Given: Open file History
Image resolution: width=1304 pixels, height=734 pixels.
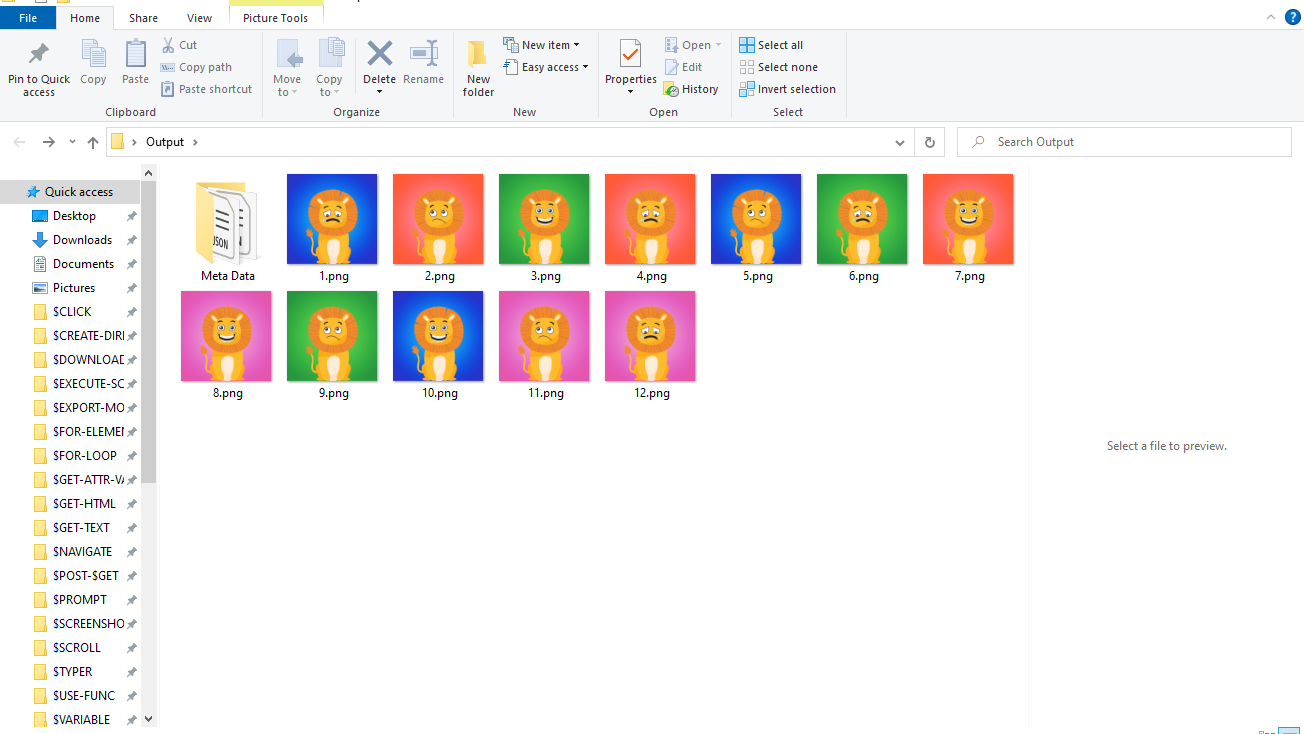Looking at the screenshot, I should click(x=691, y=89).
